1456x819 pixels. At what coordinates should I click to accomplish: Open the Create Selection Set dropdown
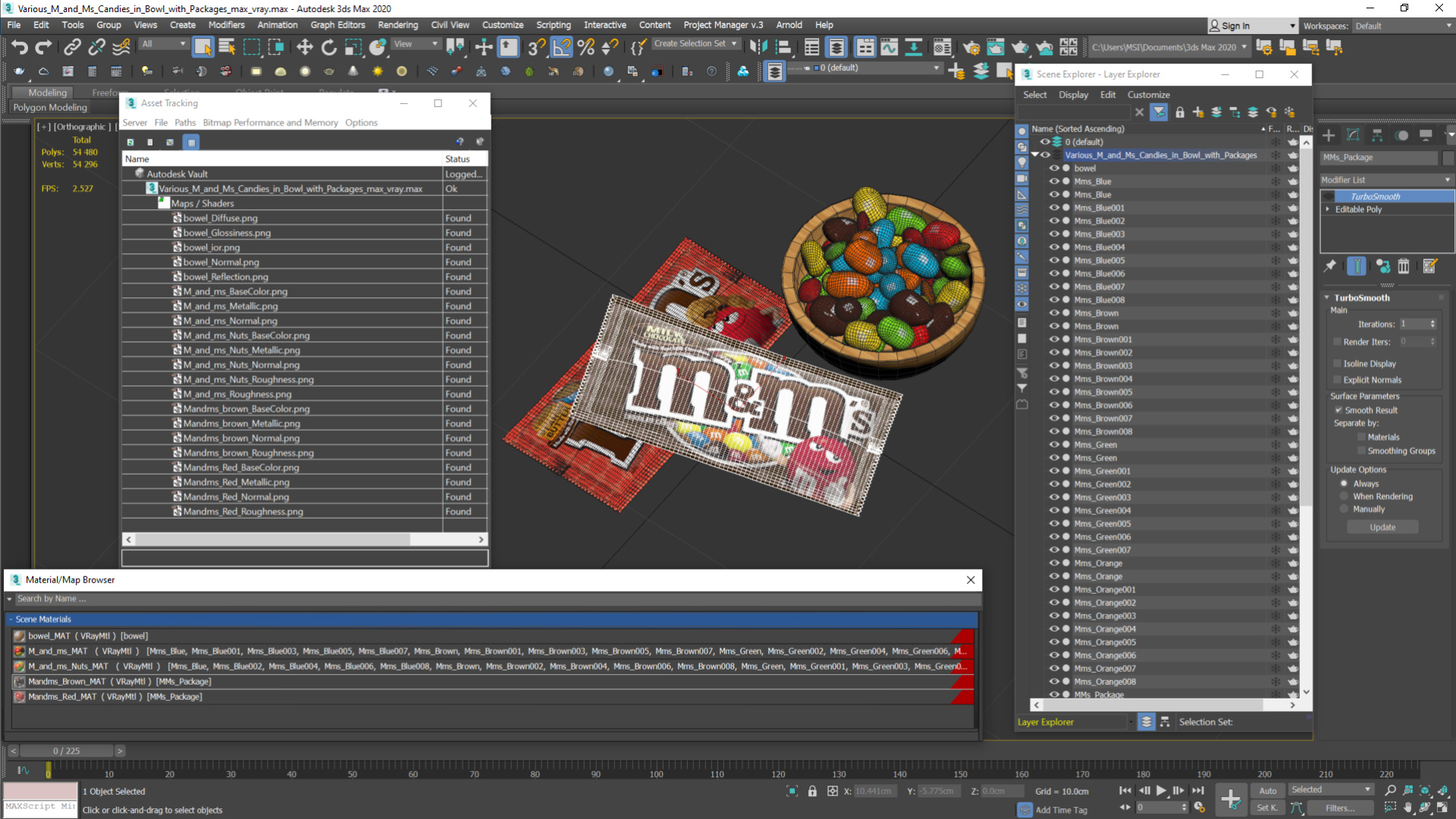coord(695,44)
